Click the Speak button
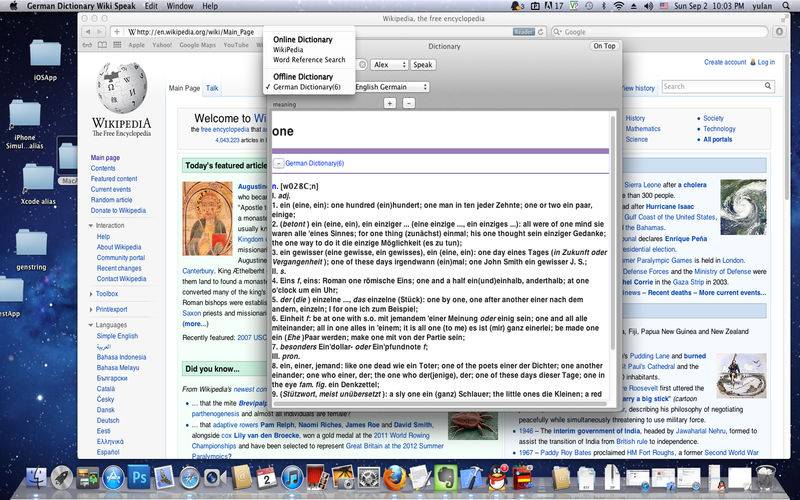 click(422, 65)
